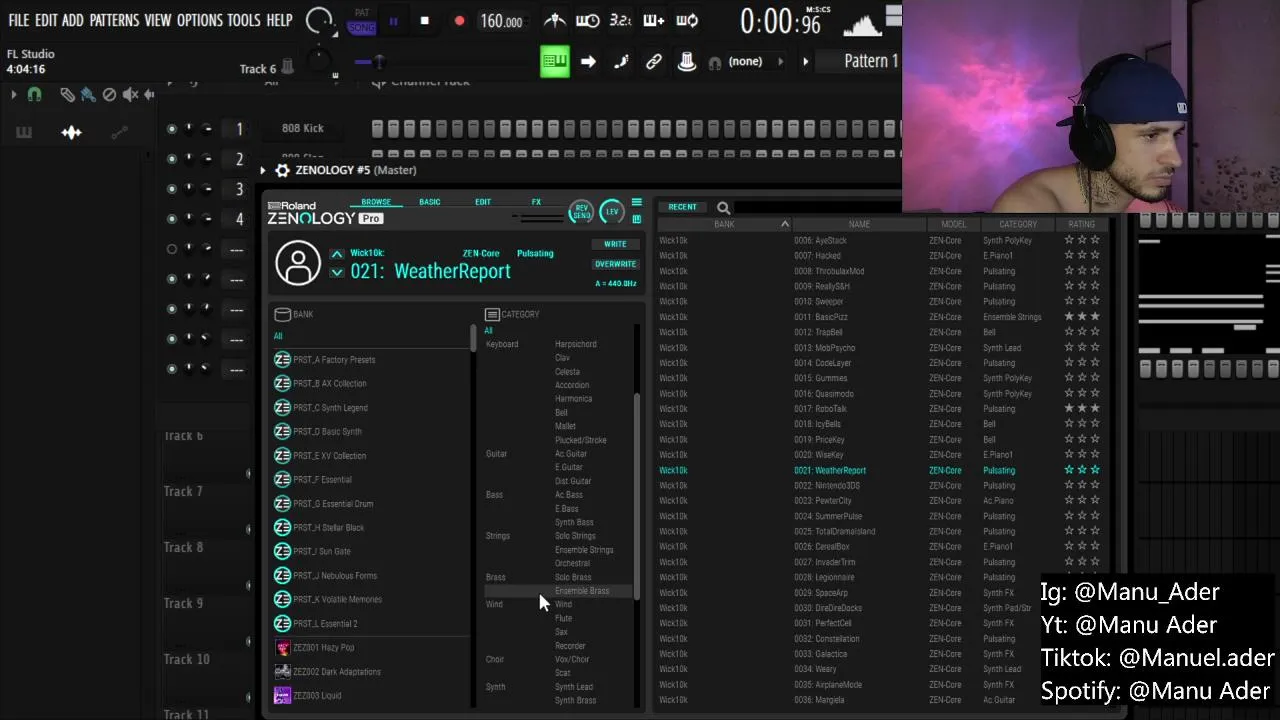
Task: Select tone 0022: Nintendo3DS
Action: click(827, 486)
